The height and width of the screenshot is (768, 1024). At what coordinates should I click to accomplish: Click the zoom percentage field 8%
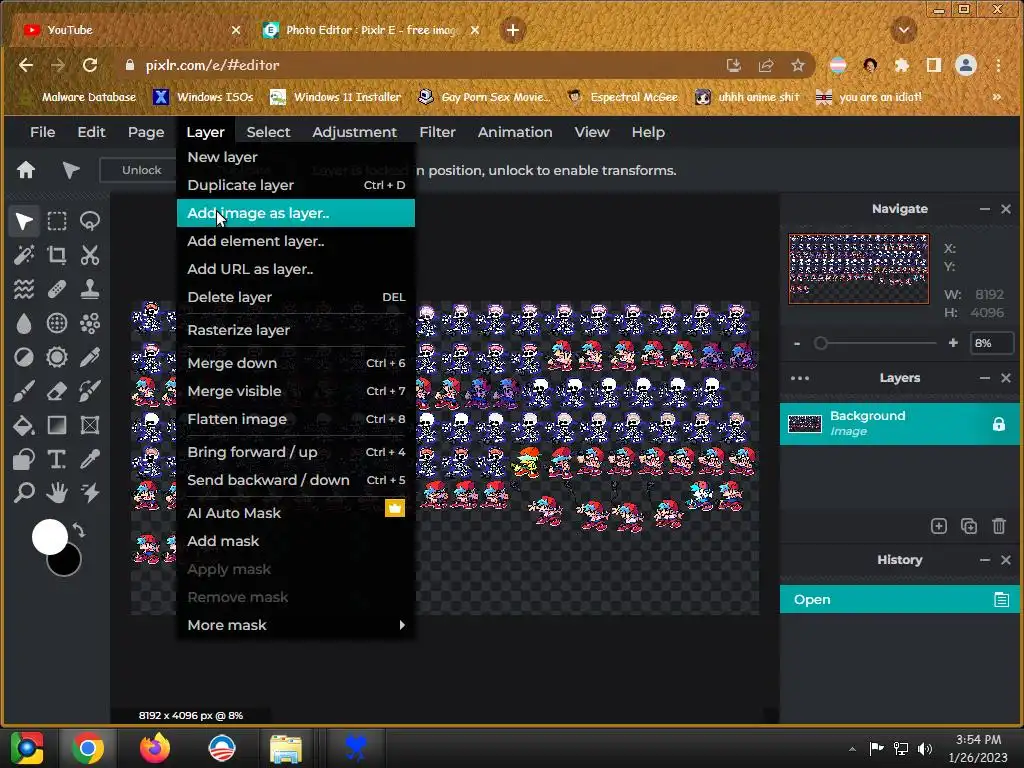click(991, 343)
